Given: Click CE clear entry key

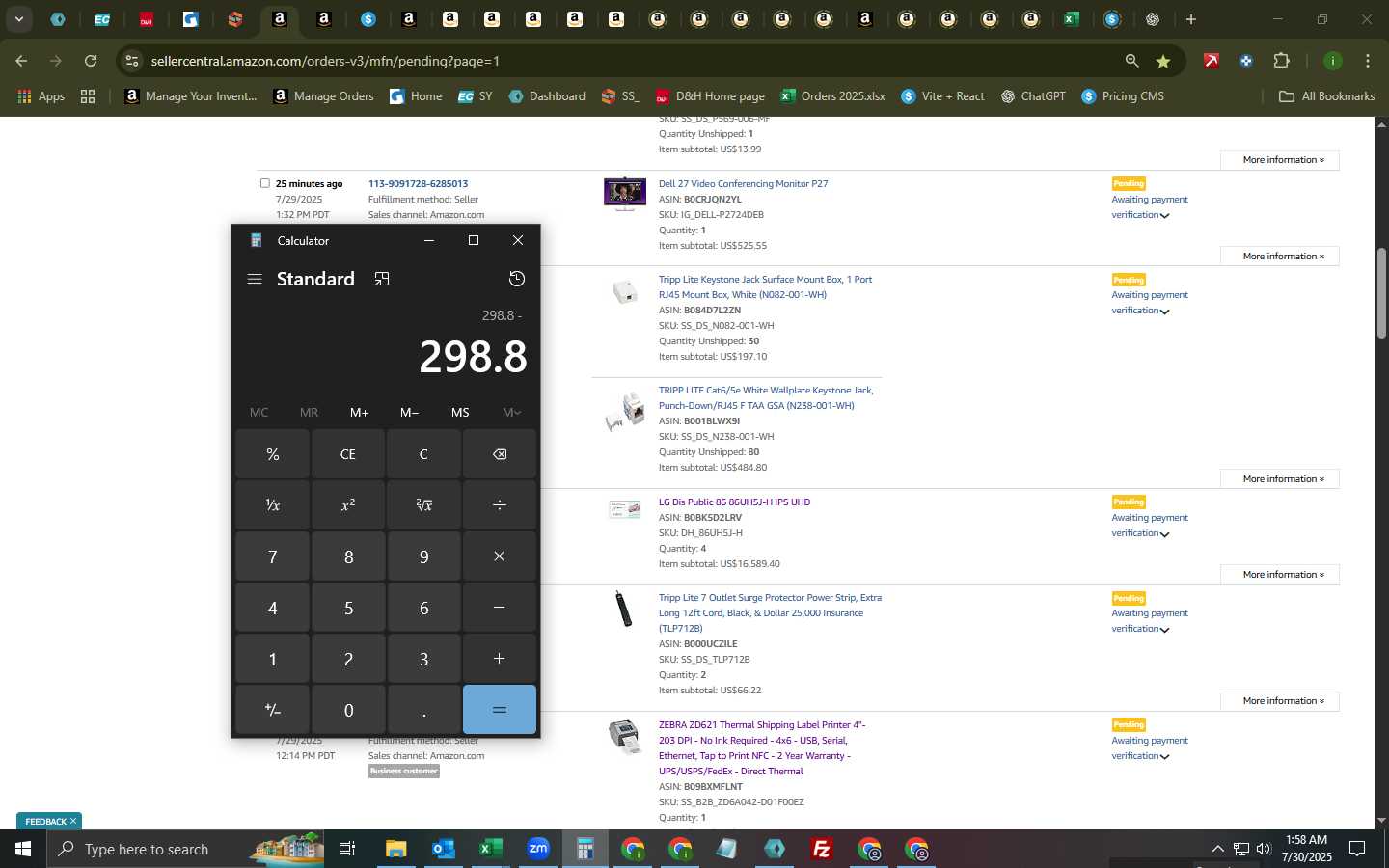Looking at the screenshot, I should point(348,454).
